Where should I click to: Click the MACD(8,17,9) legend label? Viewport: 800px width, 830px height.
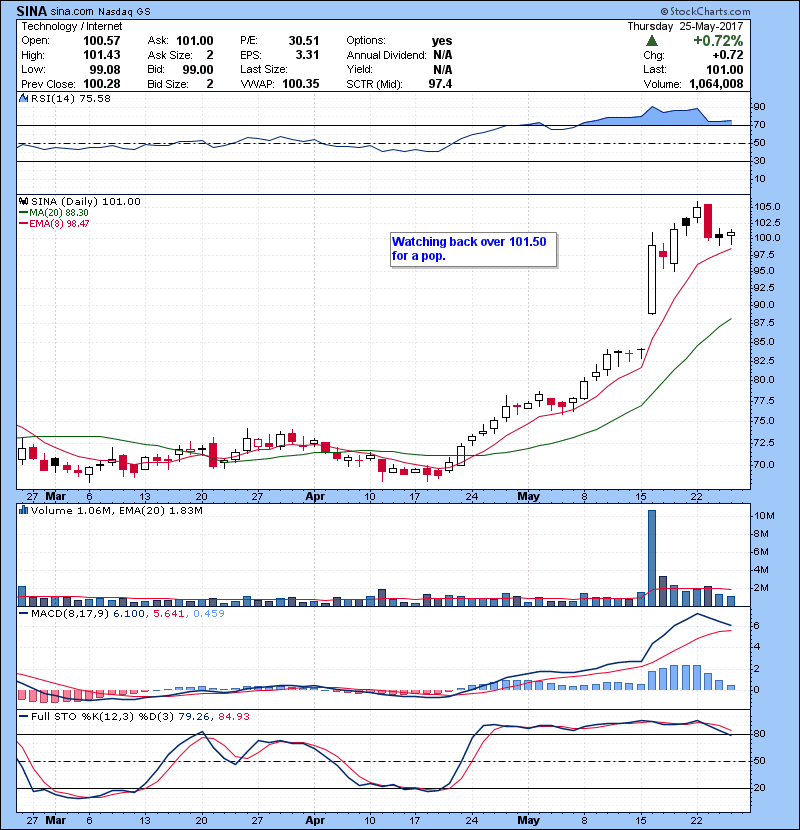(70, 614)
